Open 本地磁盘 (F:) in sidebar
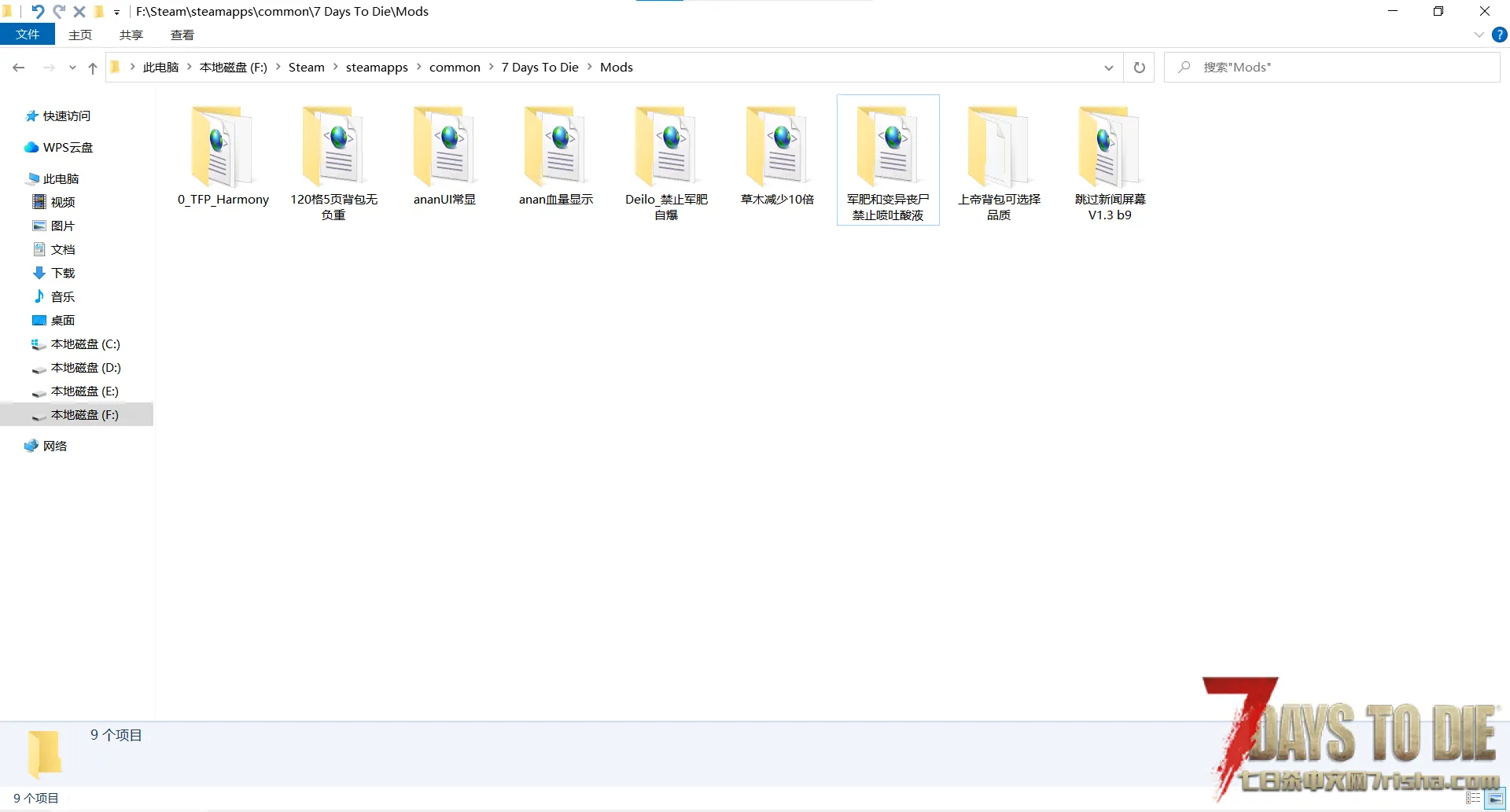The image size is (1510, 812). (76, 414)
